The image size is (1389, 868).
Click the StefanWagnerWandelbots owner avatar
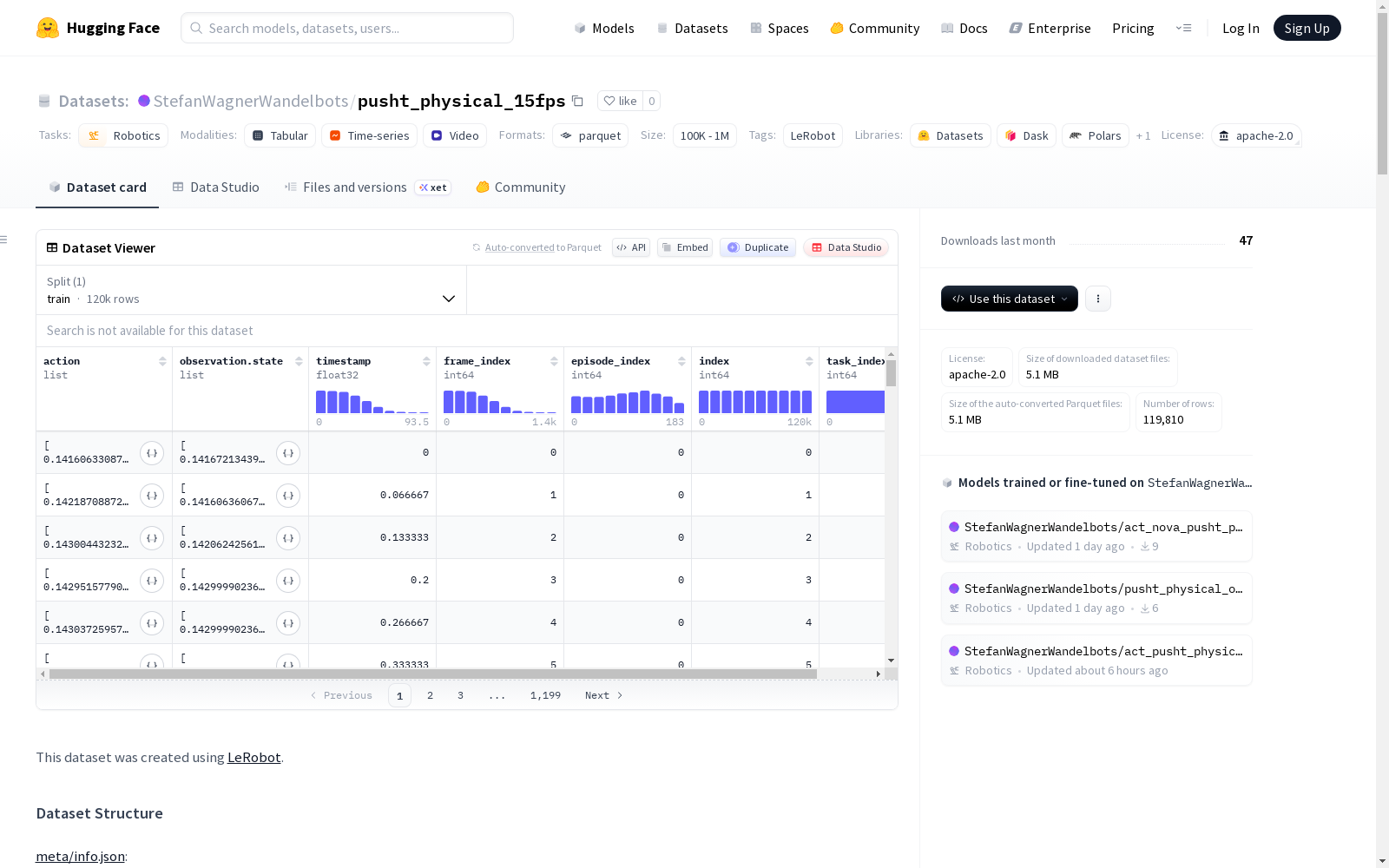pos(144,101)
